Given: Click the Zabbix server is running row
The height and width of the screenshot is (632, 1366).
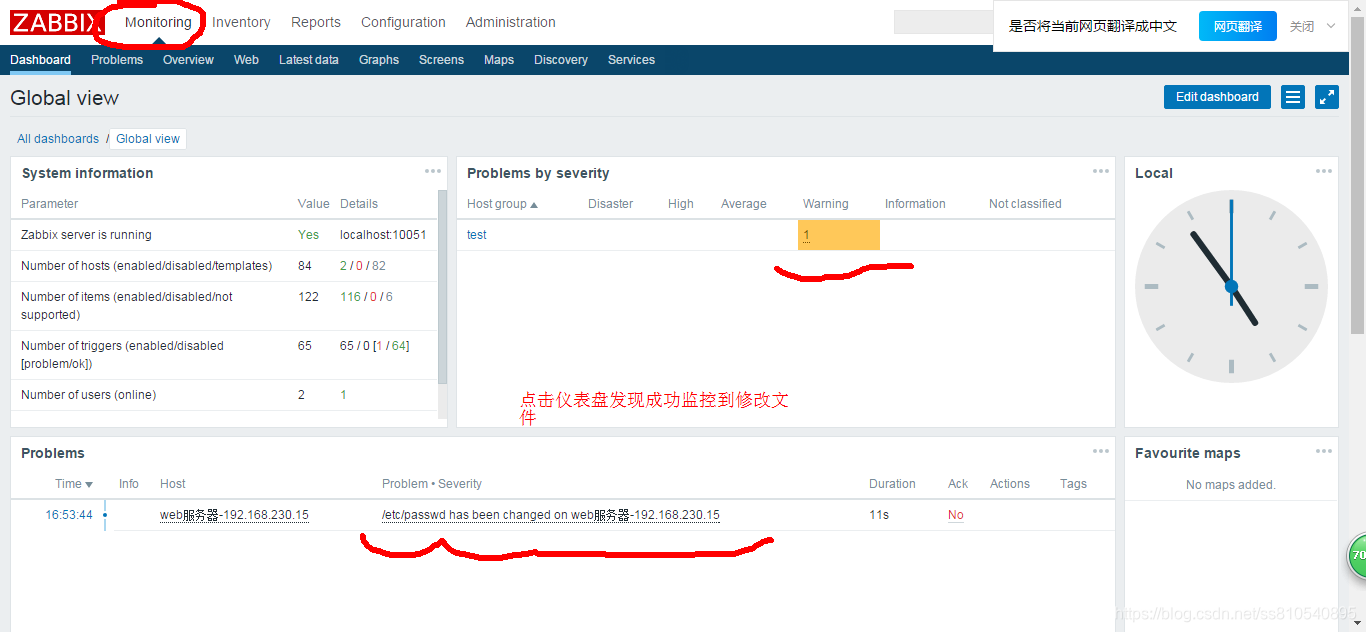Looking at the screenshot, I should (x=225, y=235).
